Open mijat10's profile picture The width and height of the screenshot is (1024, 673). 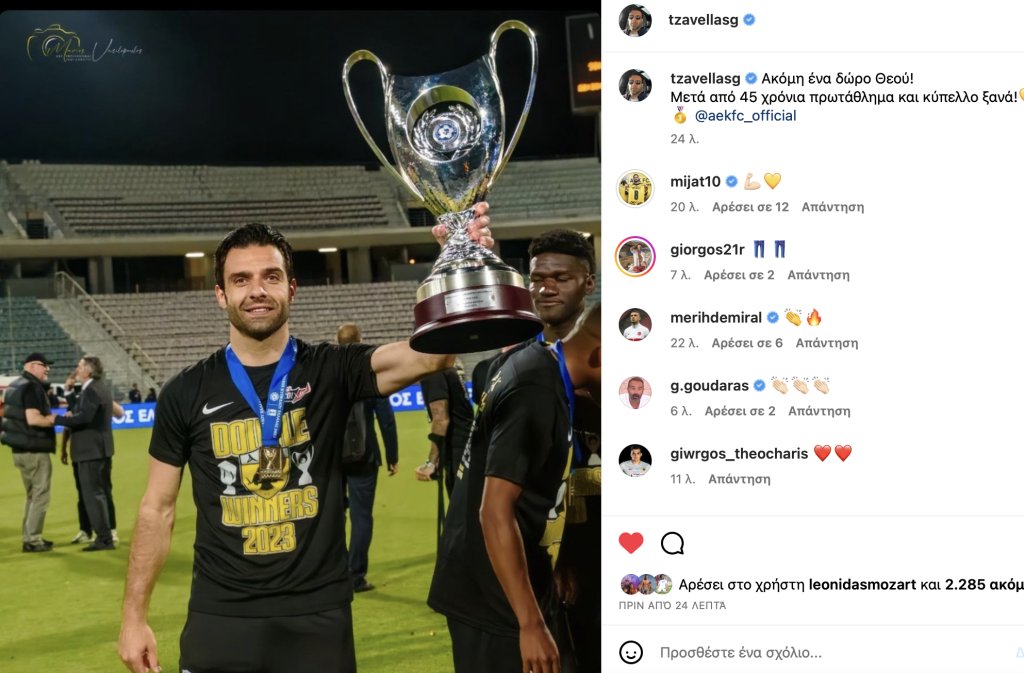pos(635,188)
